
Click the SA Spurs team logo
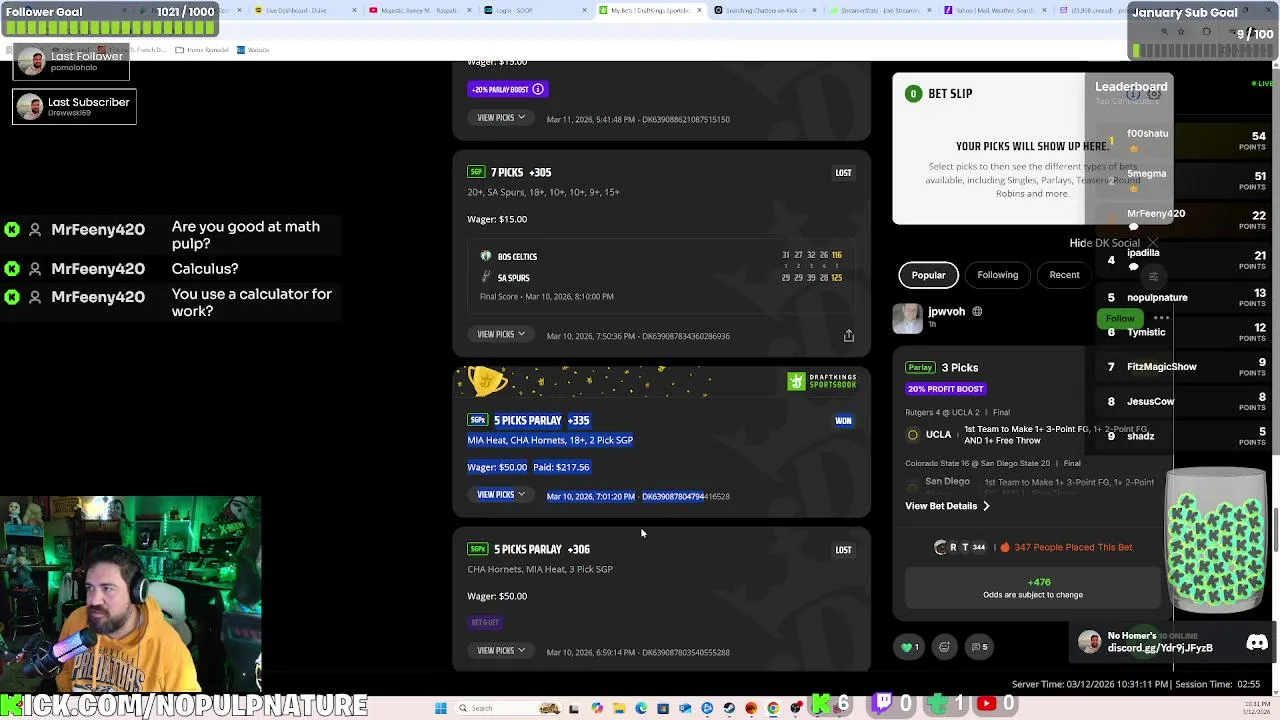click(486, 277)
